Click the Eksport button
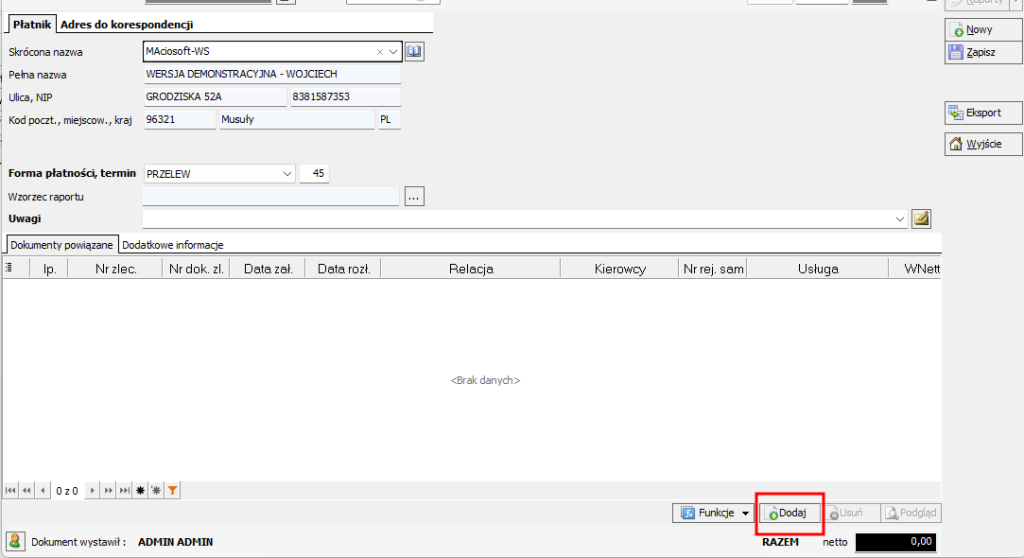This screenshot has height=558, width=1024. (972, 113)
